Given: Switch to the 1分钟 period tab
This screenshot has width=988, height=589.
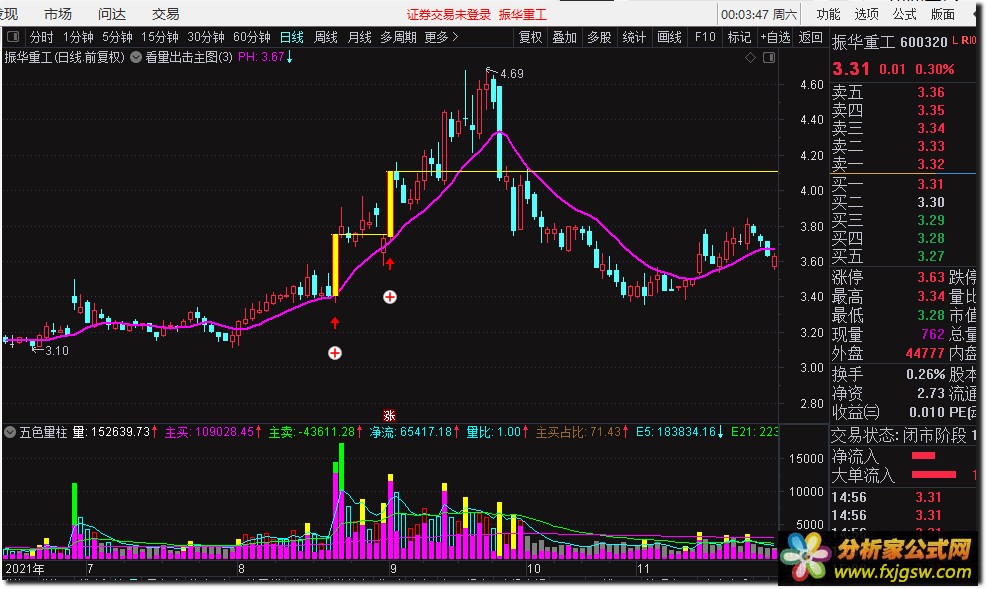Looking at the screenshot, I should [78, 37].
